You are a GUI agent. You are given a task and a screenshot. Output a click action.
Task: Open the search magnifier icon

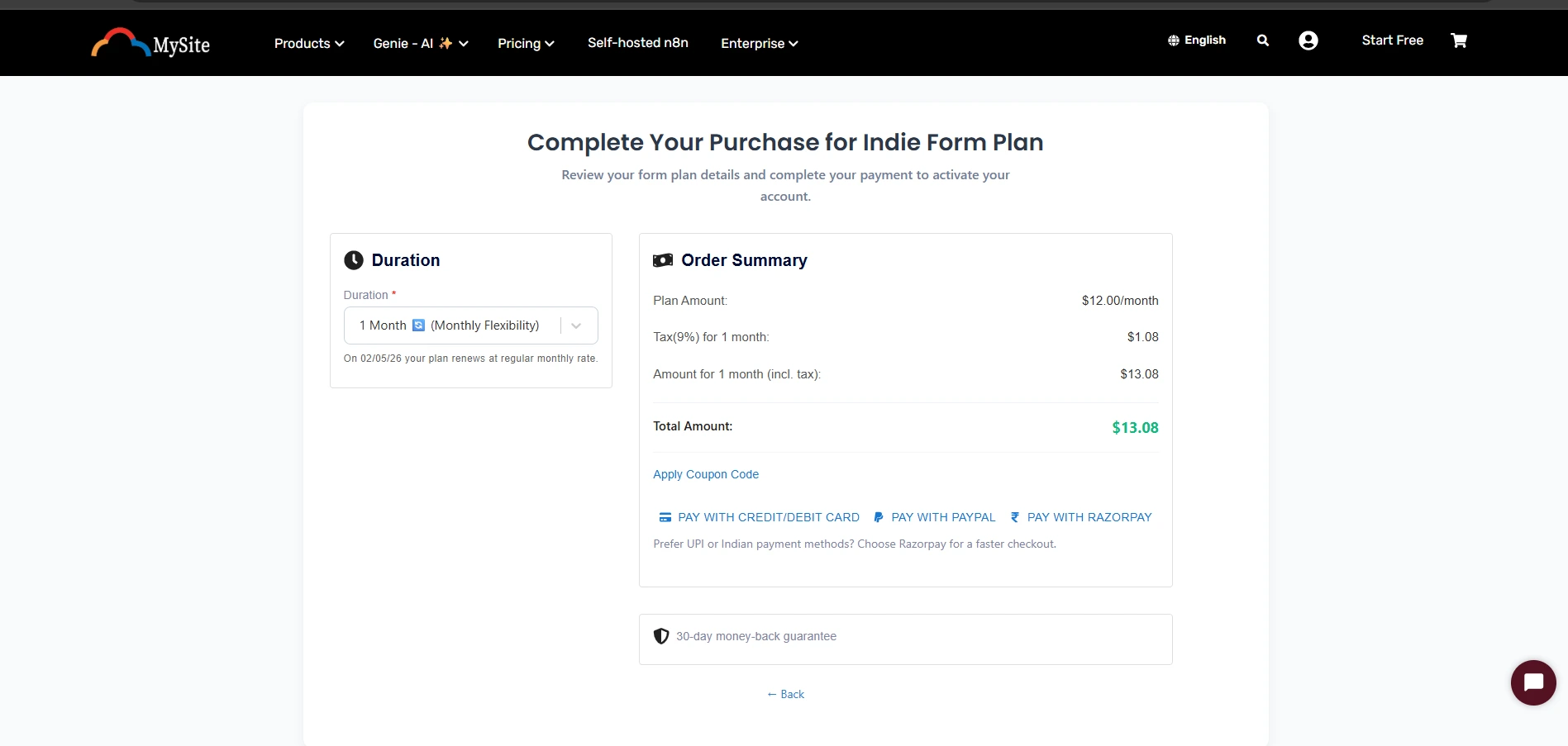click(1262, 40)
